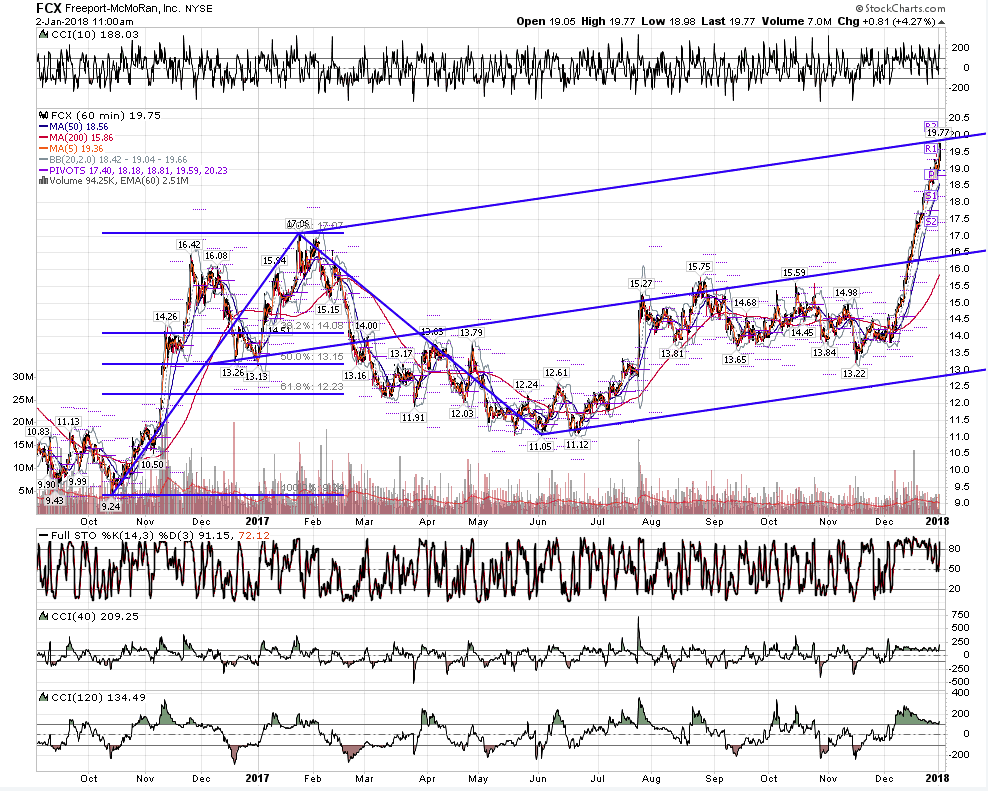Select the S1 pivot marker
Viewport: 988px width, 791px height.
point(931,197)
